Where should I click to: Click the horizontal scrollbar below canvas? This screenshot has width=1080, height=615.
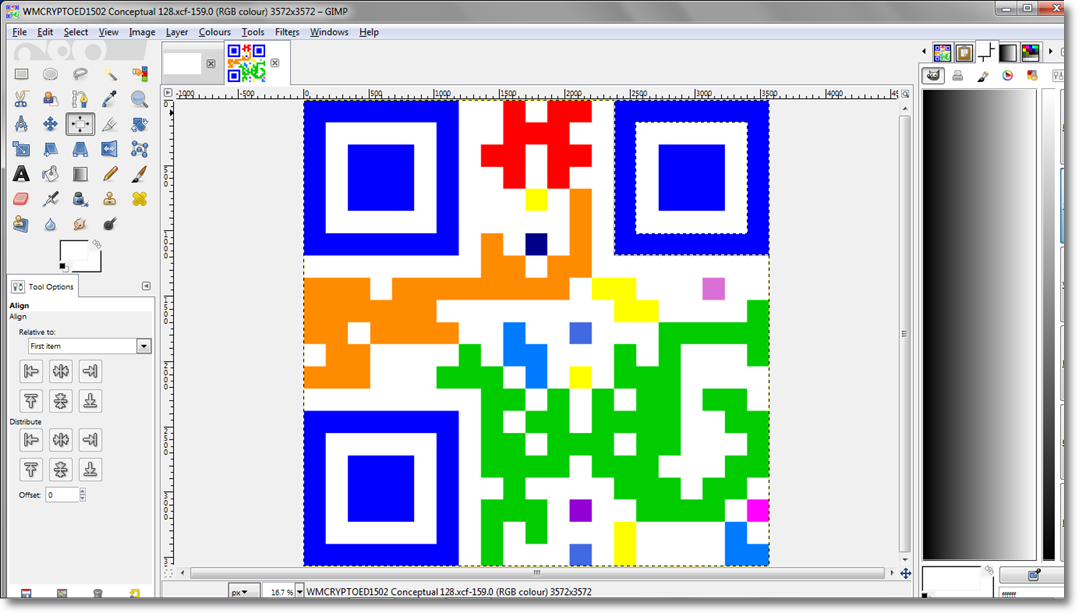(537, 573)
